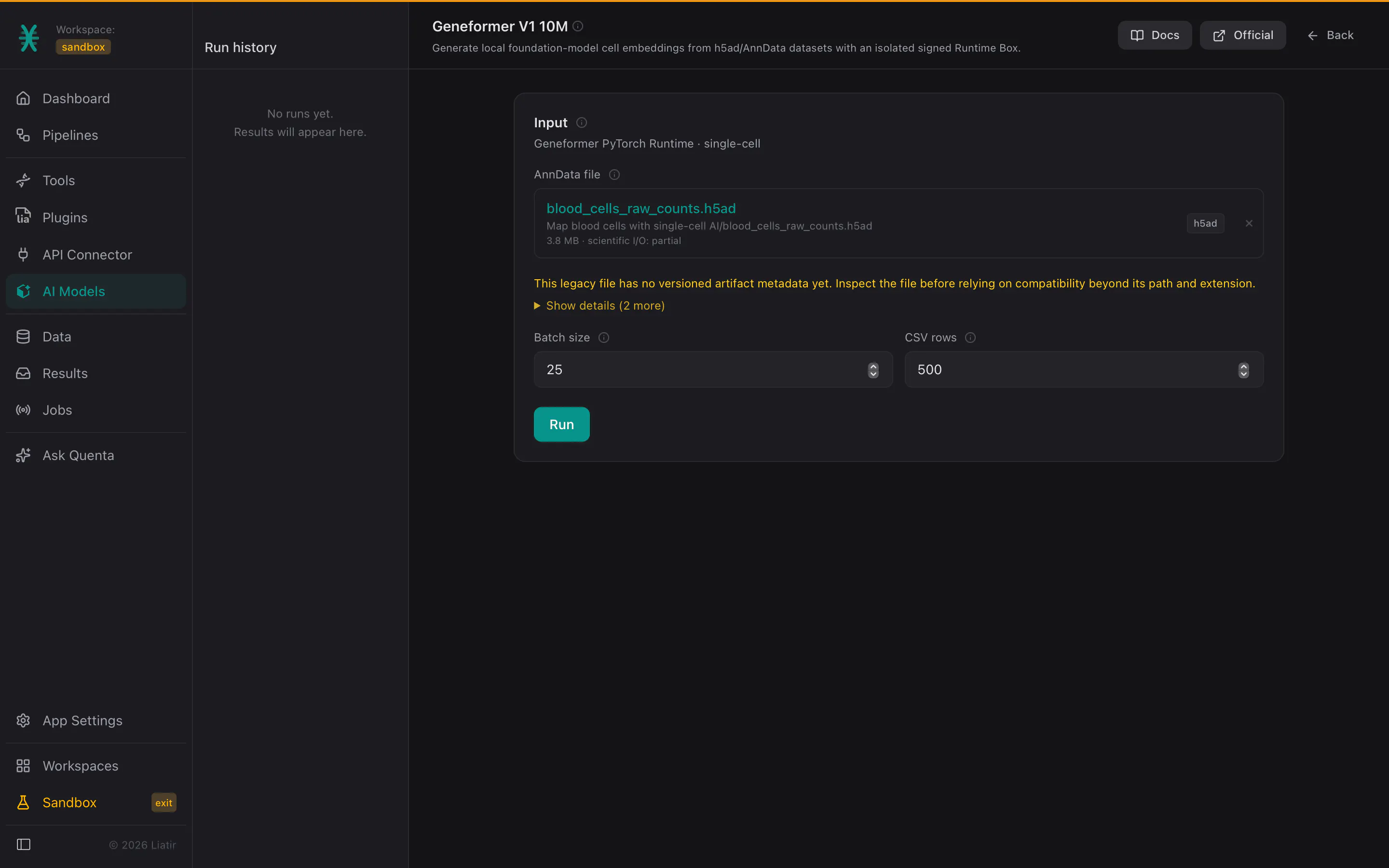This screenshot has height=868, width=1389.
Task: Open the Jobs broadcast icon
Action: pos(23,410)
